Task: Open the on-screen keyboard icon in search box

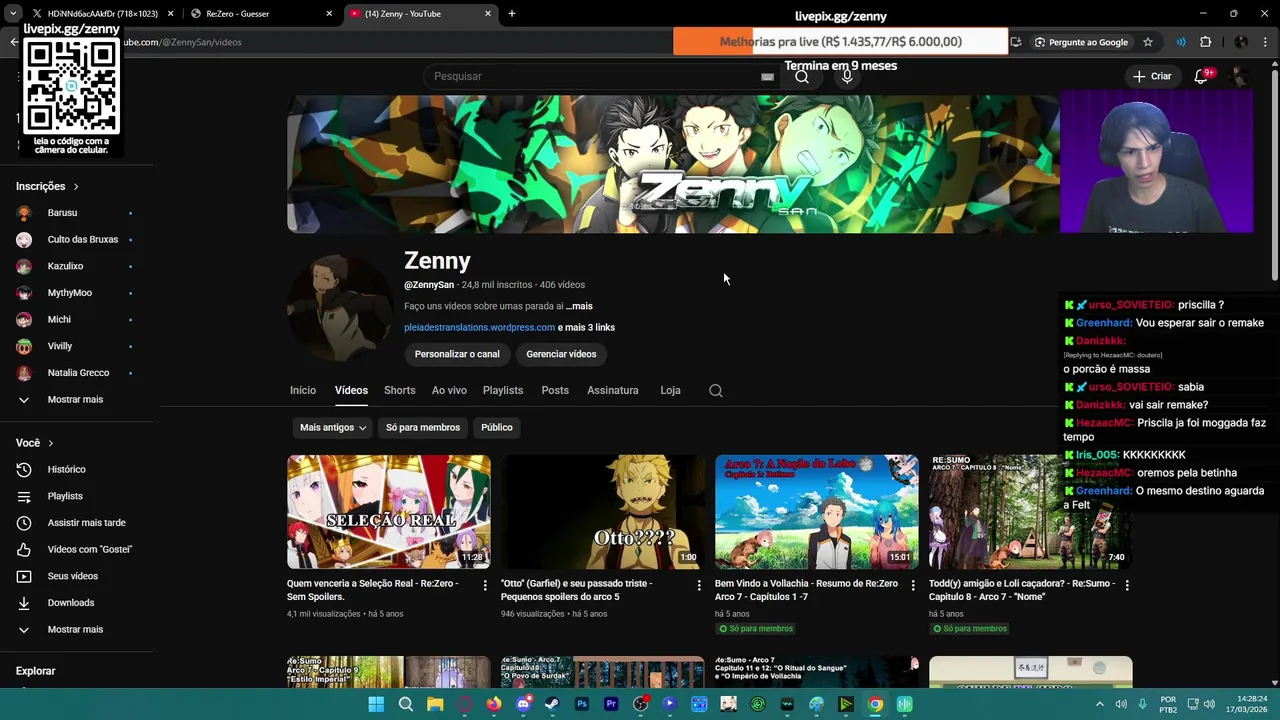Action: (767, 77)
